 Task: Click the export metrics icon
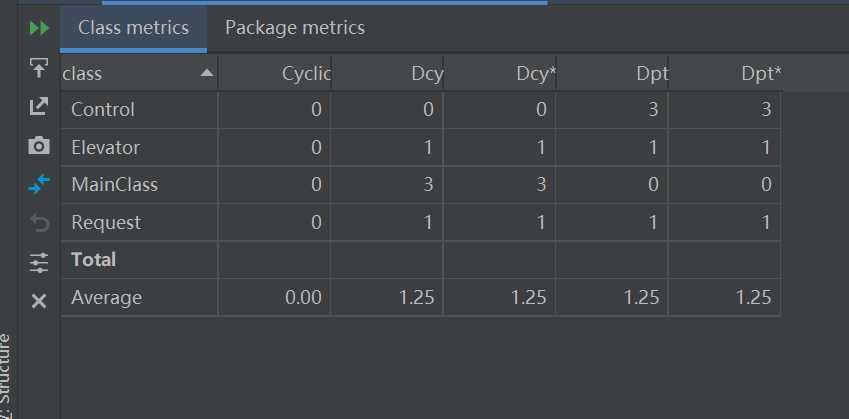tap(39, 107)
